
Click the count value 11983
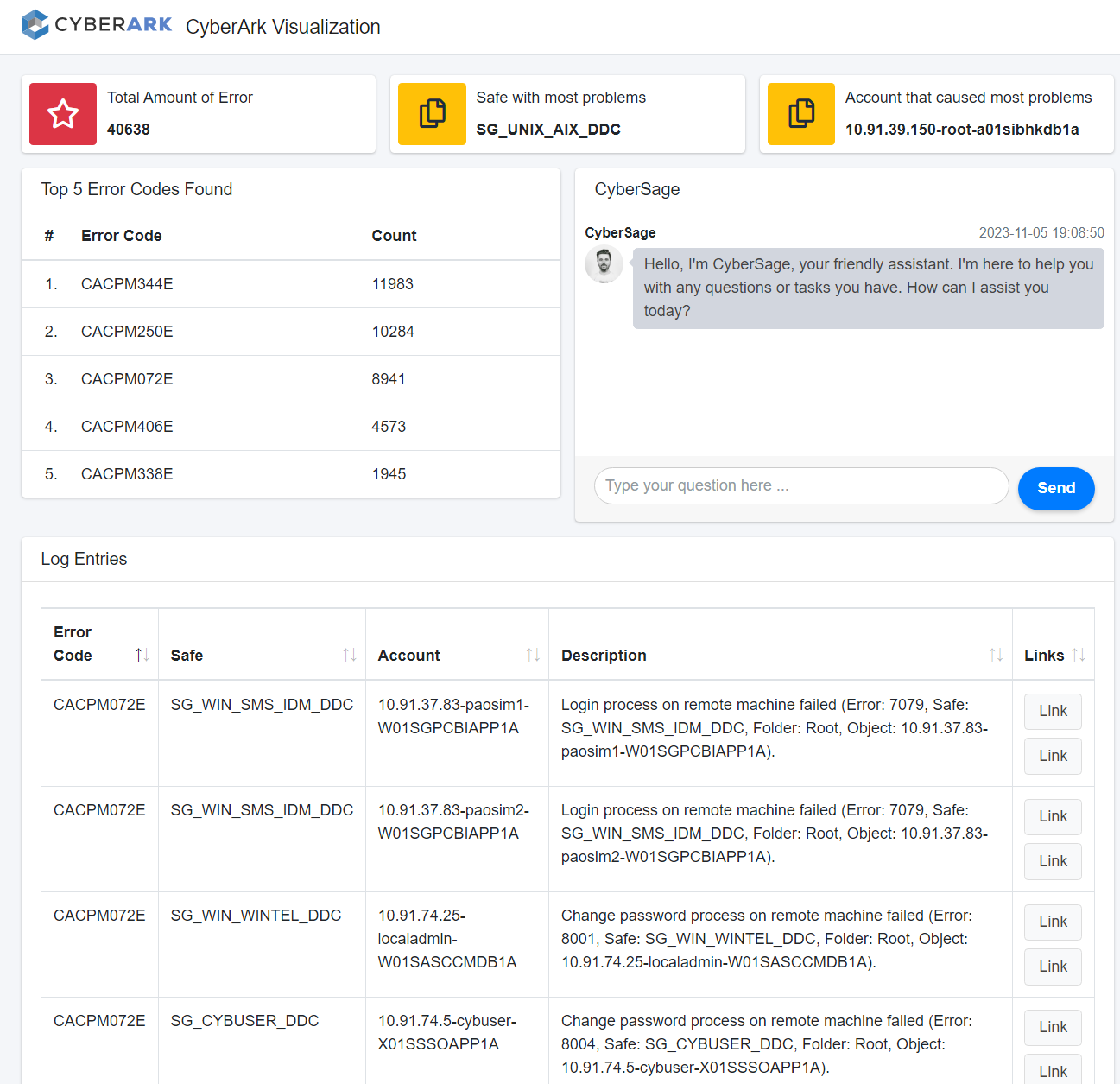[393, 284]
